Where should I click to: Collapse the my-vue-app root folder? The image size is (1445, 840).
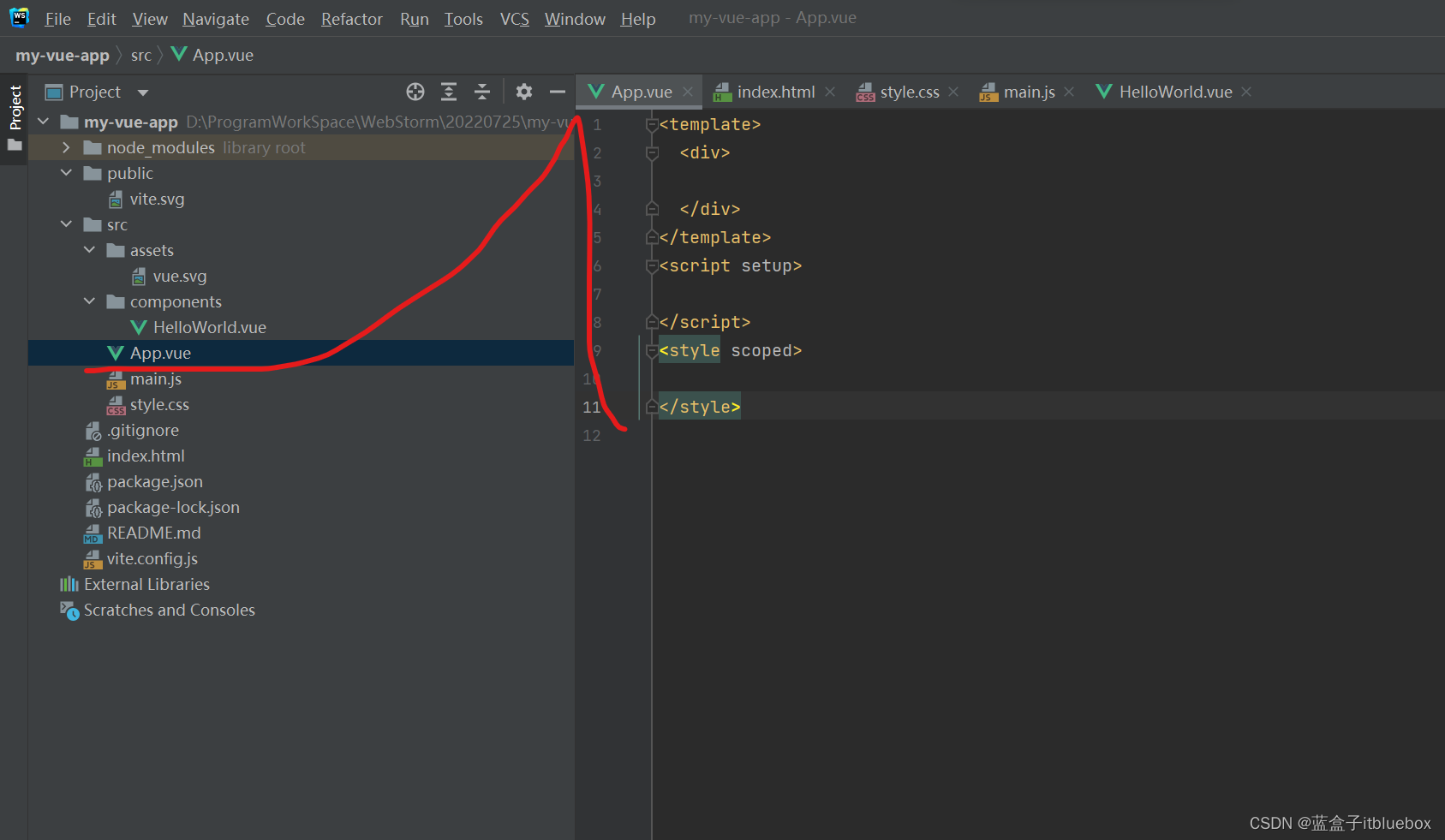(x=44, y=122)
